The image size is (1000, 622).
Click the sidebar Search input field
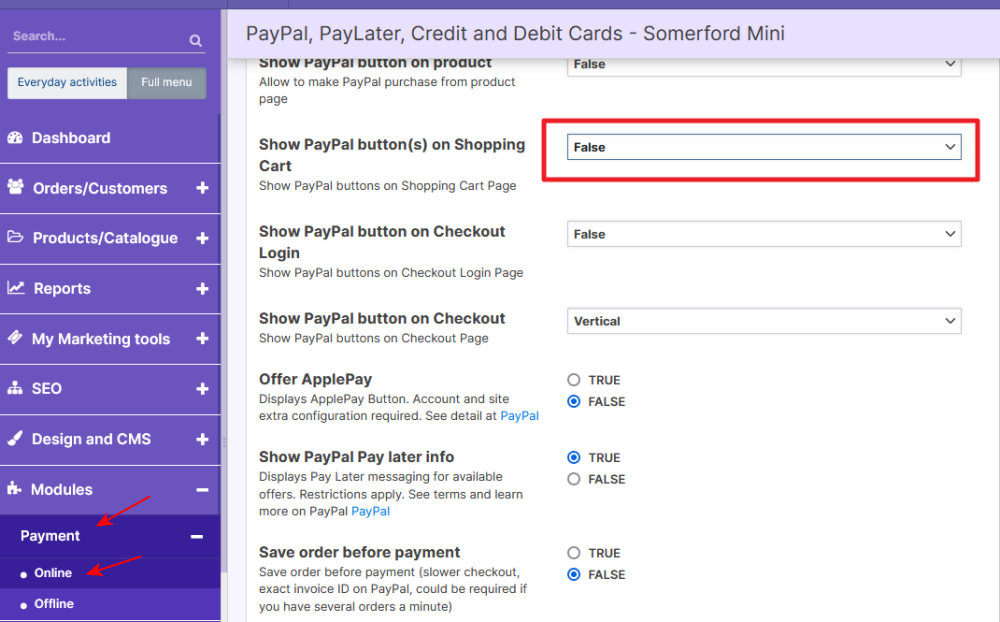coord(95,37)
